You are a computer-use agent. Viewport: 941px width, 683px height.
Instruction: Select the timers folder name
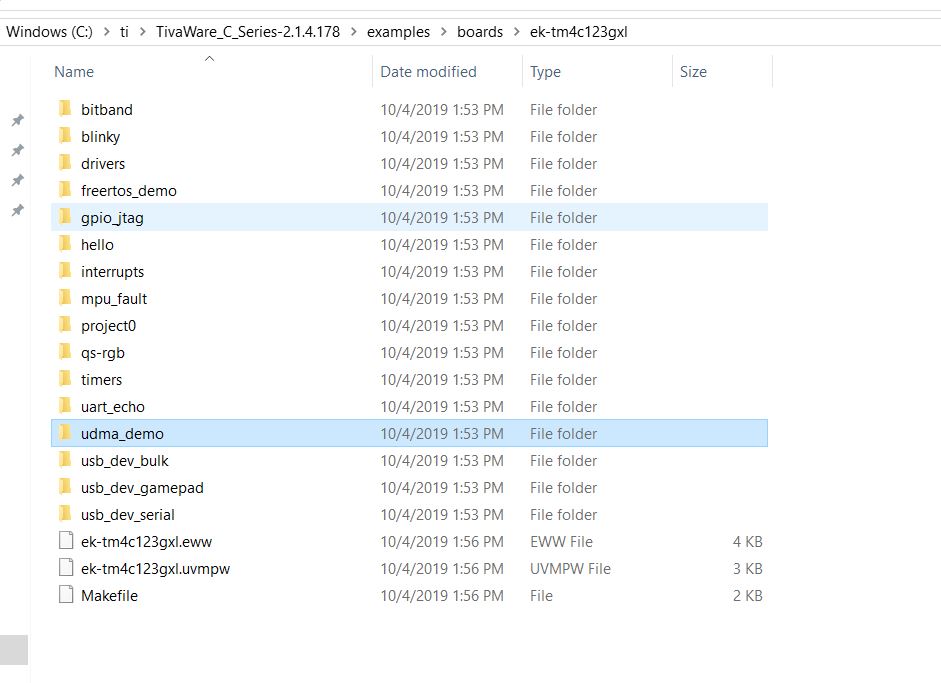tap(101, 380)
